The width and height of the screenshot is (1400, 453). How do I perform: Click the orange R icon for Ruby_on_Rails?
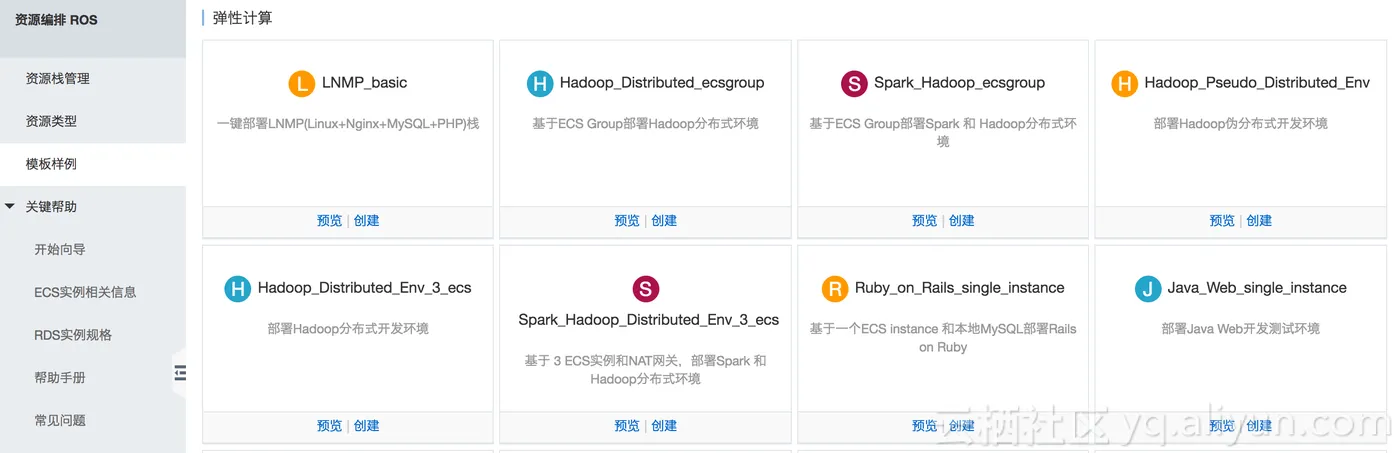(835, 289)
